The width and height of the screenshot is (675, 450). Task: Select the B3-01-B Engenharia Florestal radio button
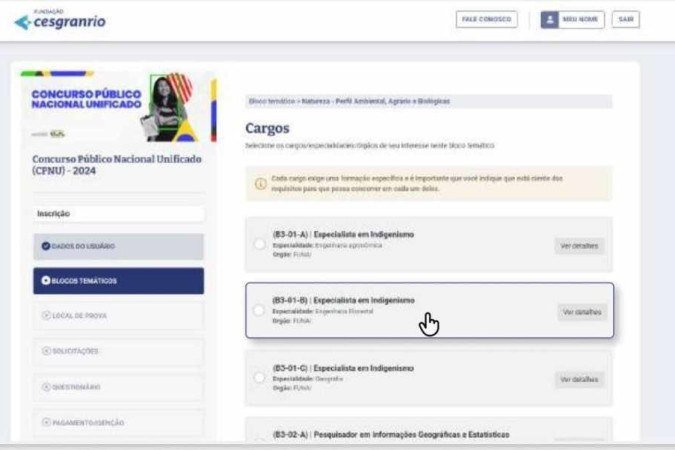coord(260,310)
